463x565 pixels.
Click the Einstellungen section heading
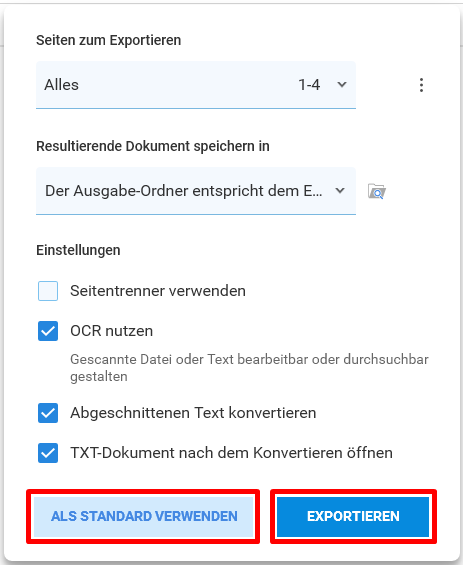78,250
